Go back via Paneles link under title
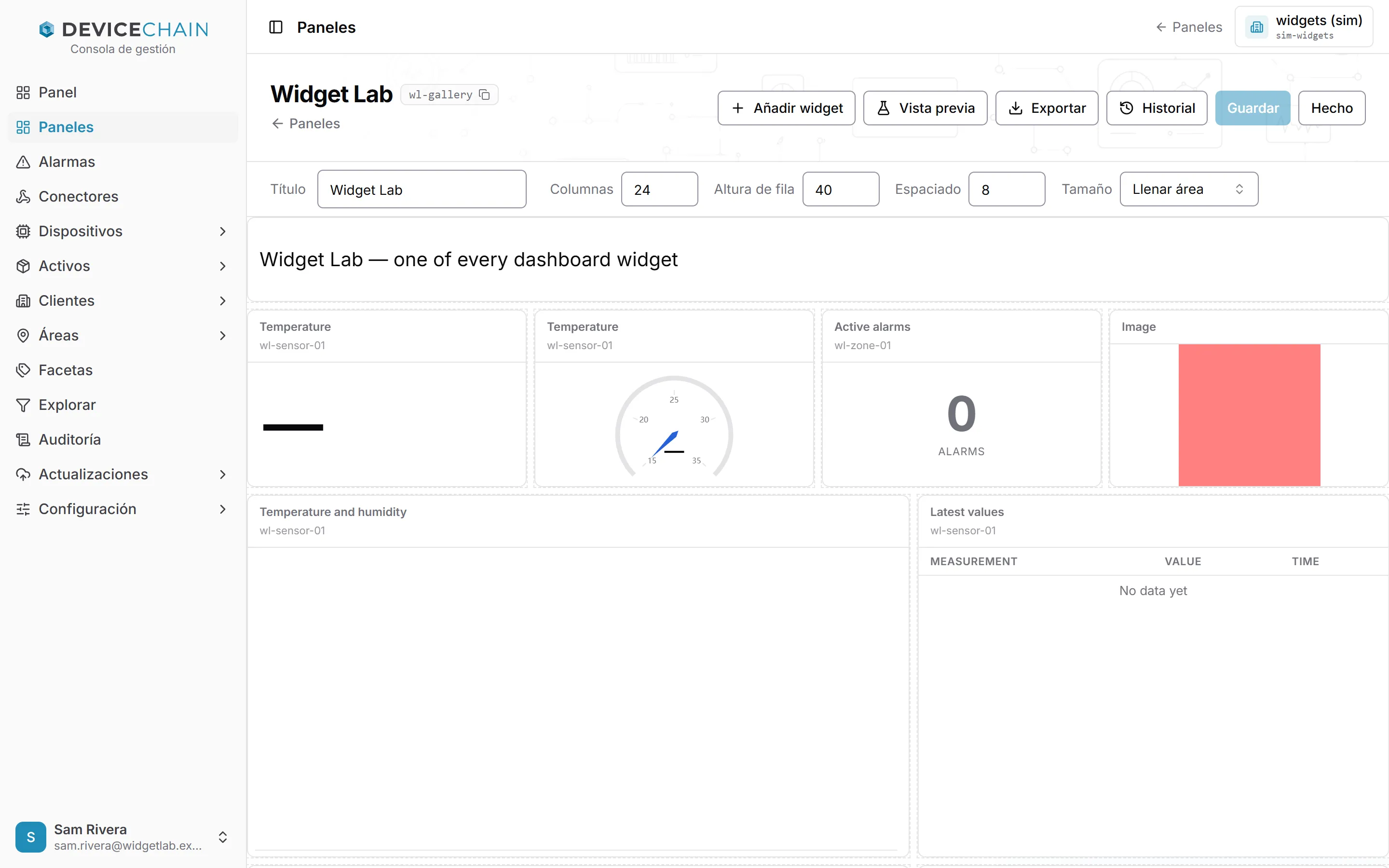This screenshot has height=868, width=1389. pos(305,123)
